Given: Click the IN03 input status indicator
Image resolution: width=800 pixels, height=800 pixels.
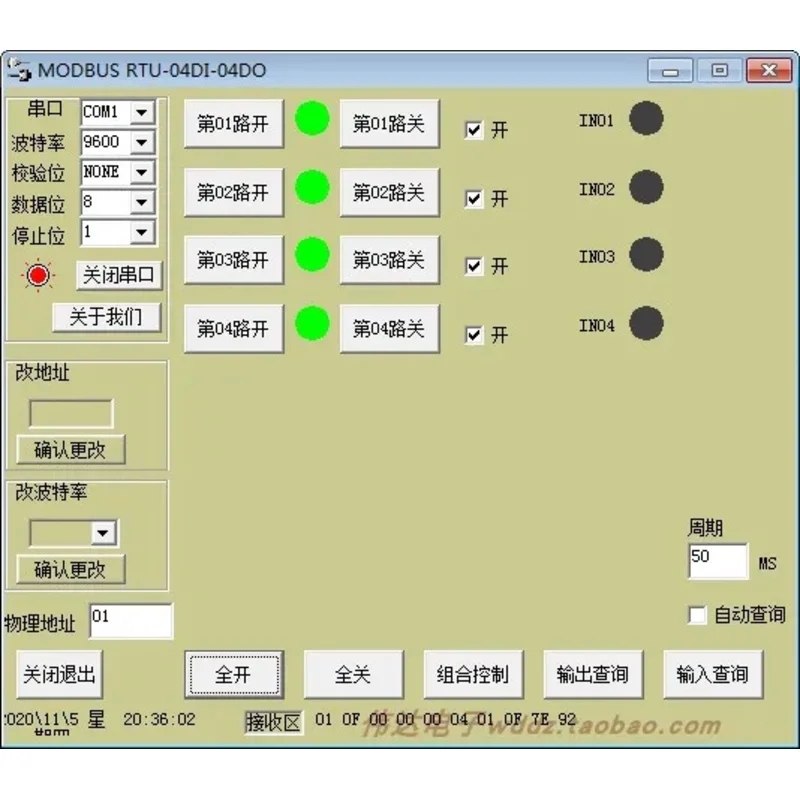Looking at the screenshot, I should pyautogui.click(x=646, y=255).
